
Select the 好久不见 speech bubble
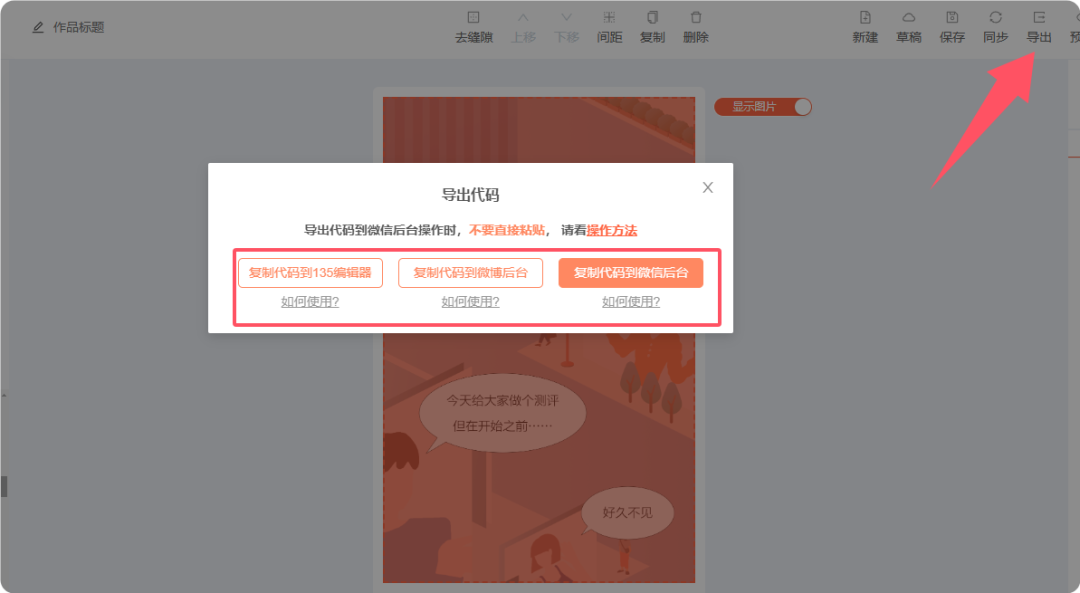click(x=627, y=512)
